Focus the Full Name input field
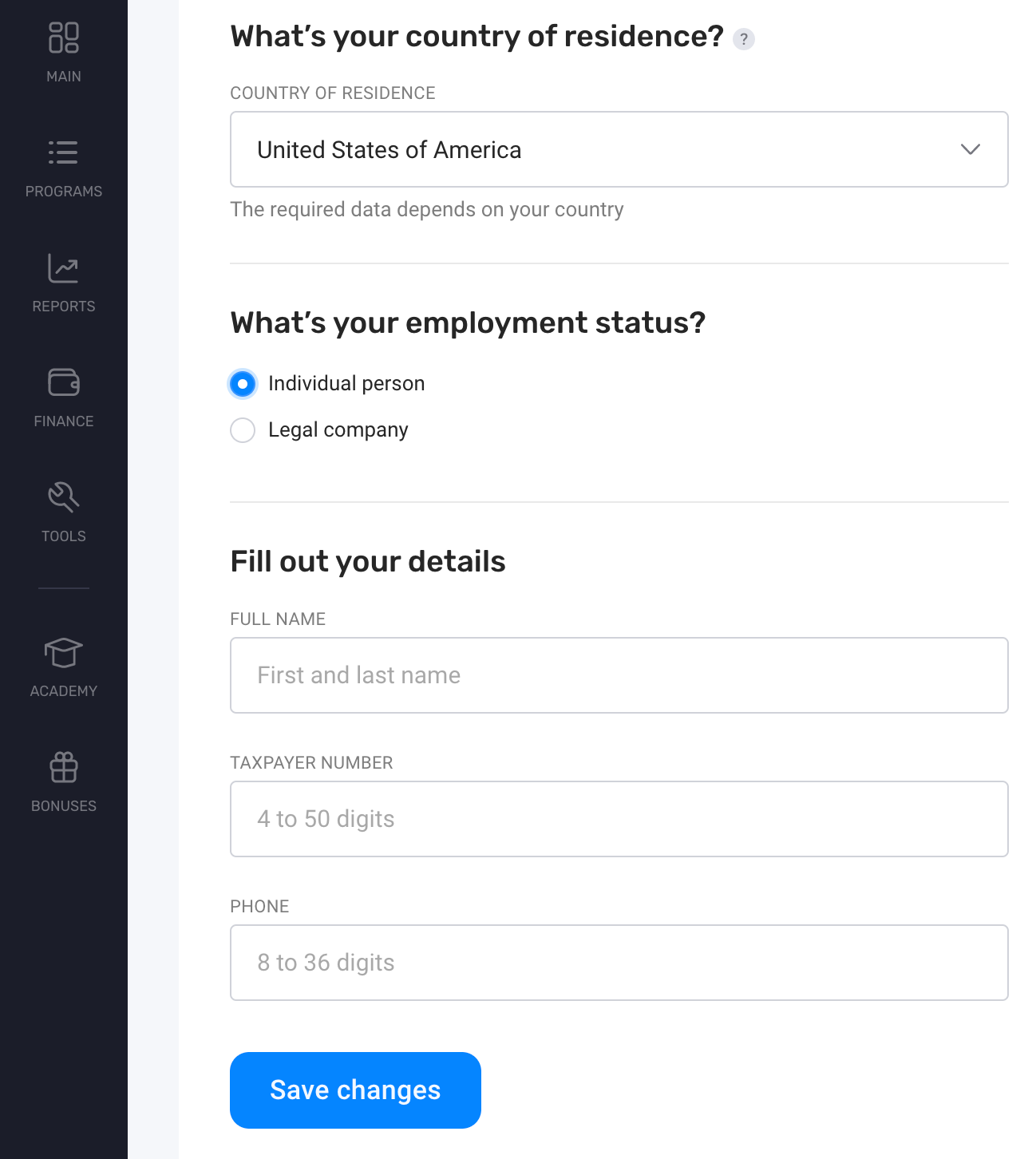The height and width of the screenshot is (1159, 1036). point(619,675)
